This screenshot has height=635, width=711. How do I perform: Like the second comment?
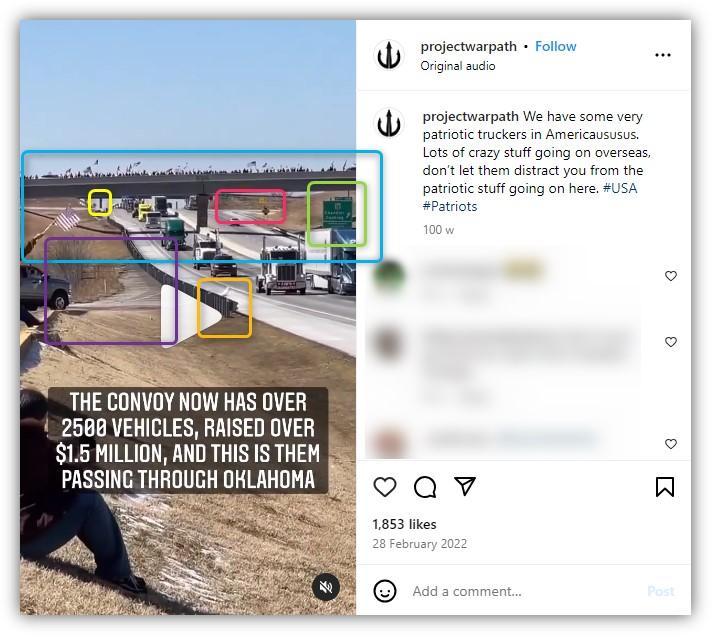coord(671,342)
